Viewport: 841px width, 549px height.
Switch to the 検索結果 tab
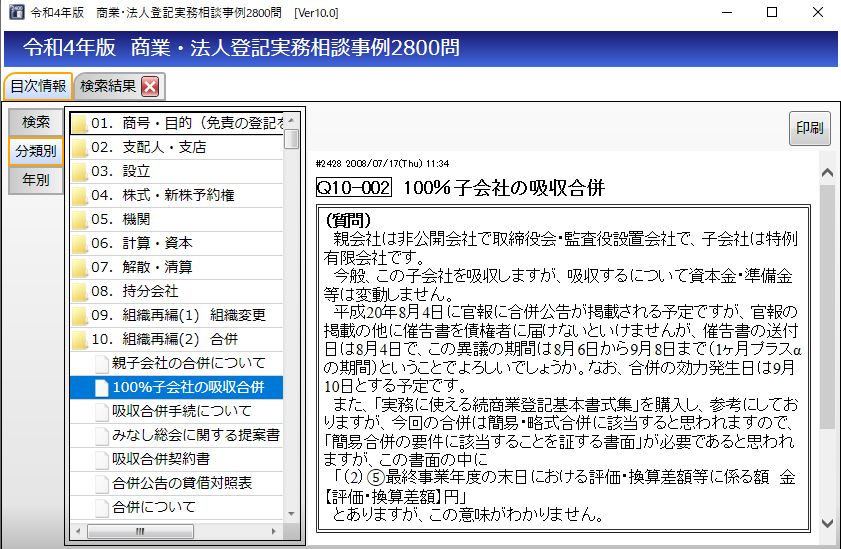pos(108,86)
